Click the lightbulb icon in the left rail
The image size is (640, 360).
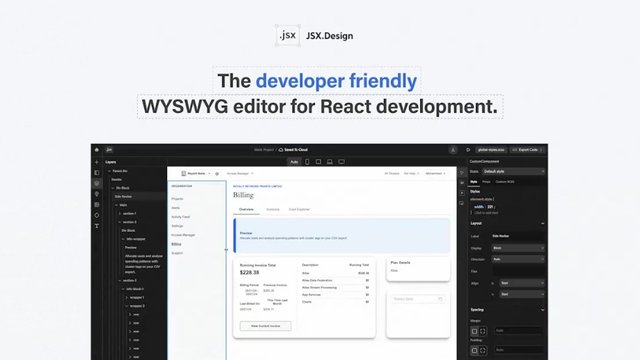(97, 194)
